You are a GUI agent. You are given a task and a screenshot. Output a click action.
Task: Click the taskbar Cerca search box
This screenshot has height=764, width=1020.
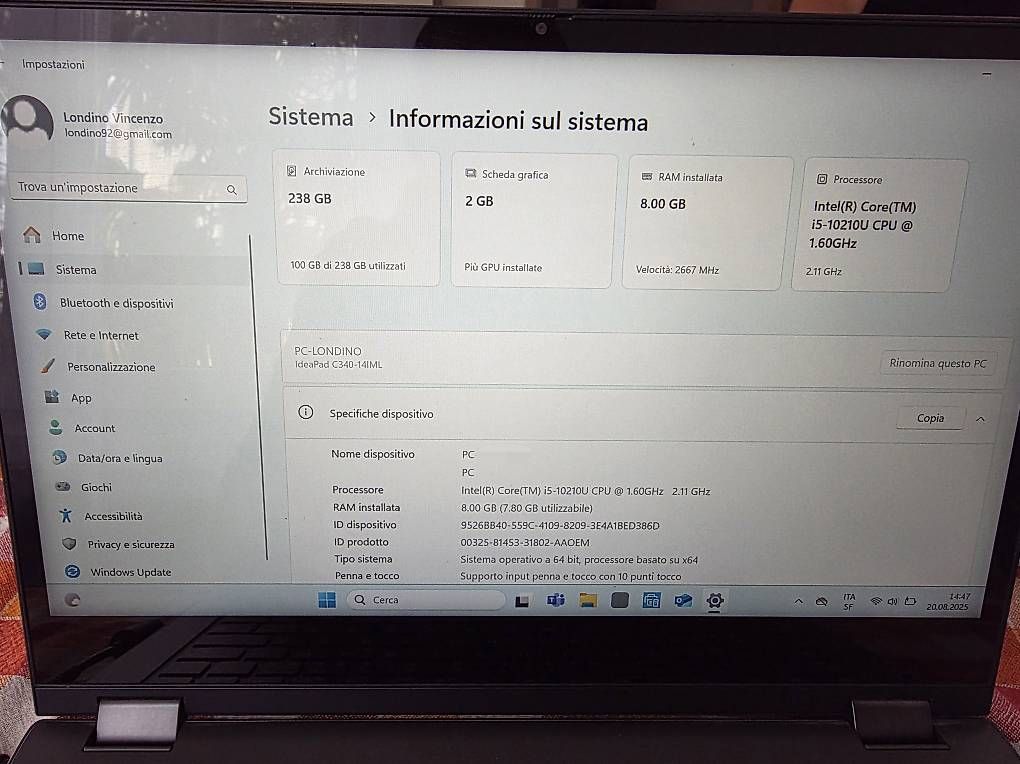(426, 599)
